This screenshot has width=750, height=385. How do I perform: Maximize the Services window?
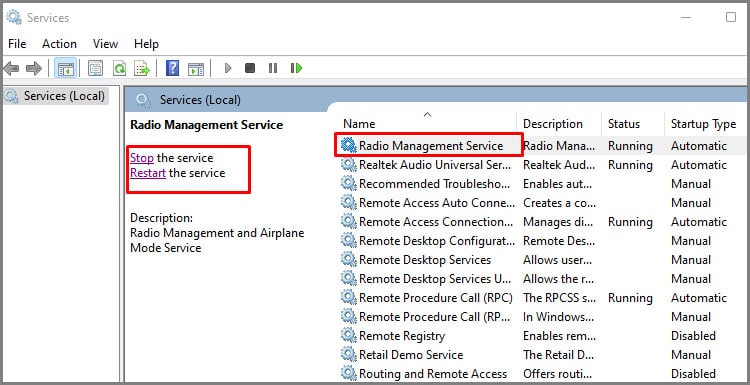731,17
